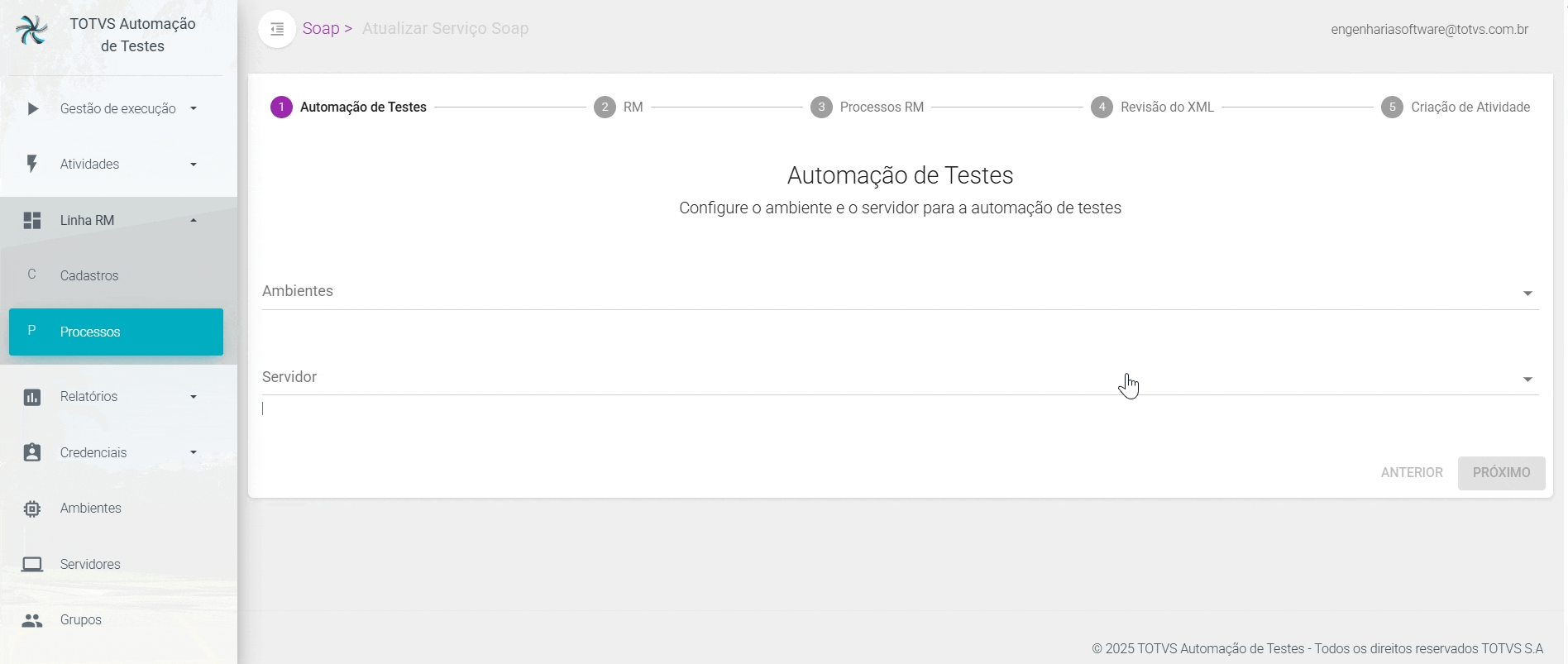The image size is (1568, 664).
Task: Click the chart icon beside Relatórios
Action: [32, 397]
